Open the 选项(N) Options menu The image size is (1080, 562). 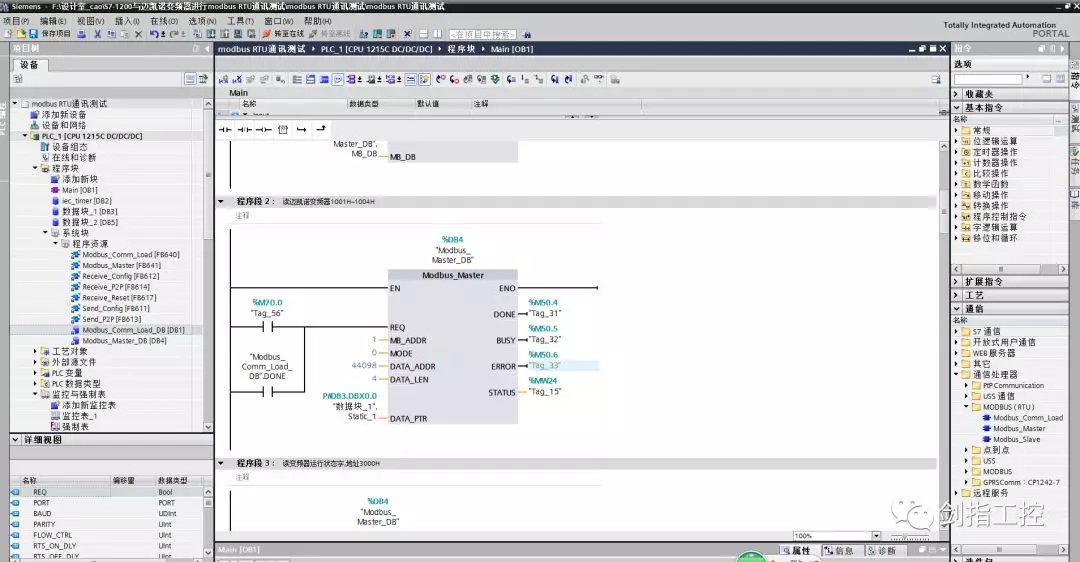click(202, 20)
